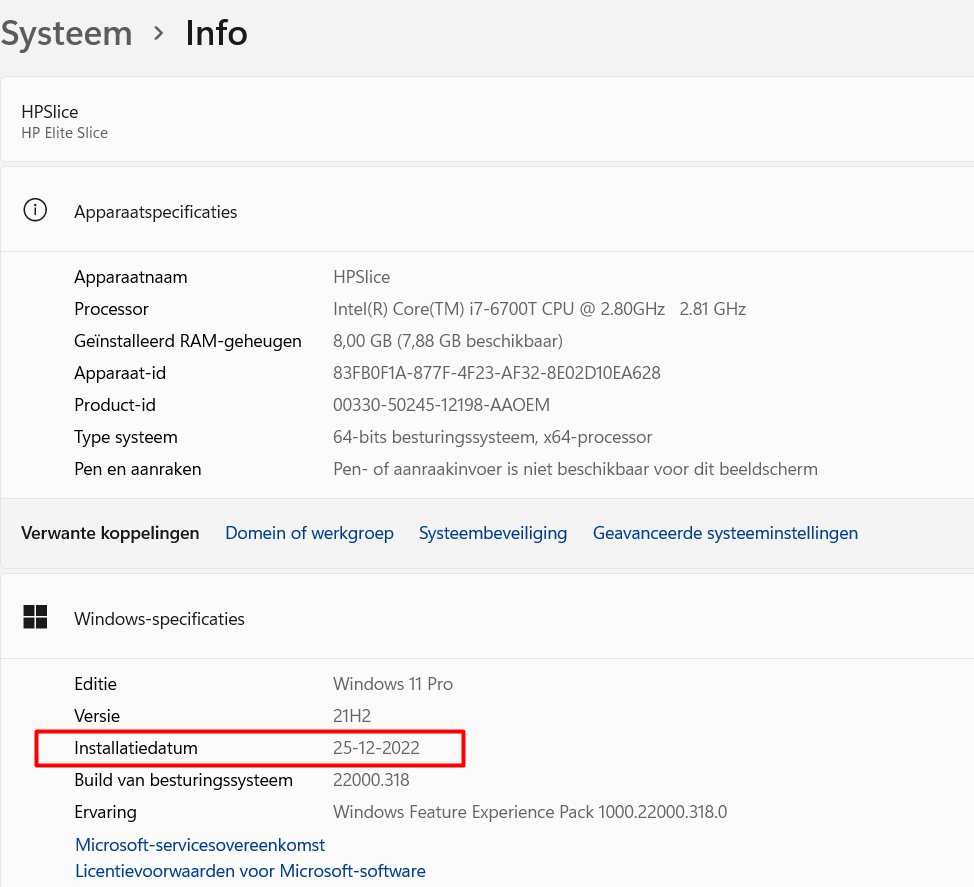974x887 pixels.
Task: Click the Windows logo icon beside Windows-specificaties
Action: (x=35, y=618)
